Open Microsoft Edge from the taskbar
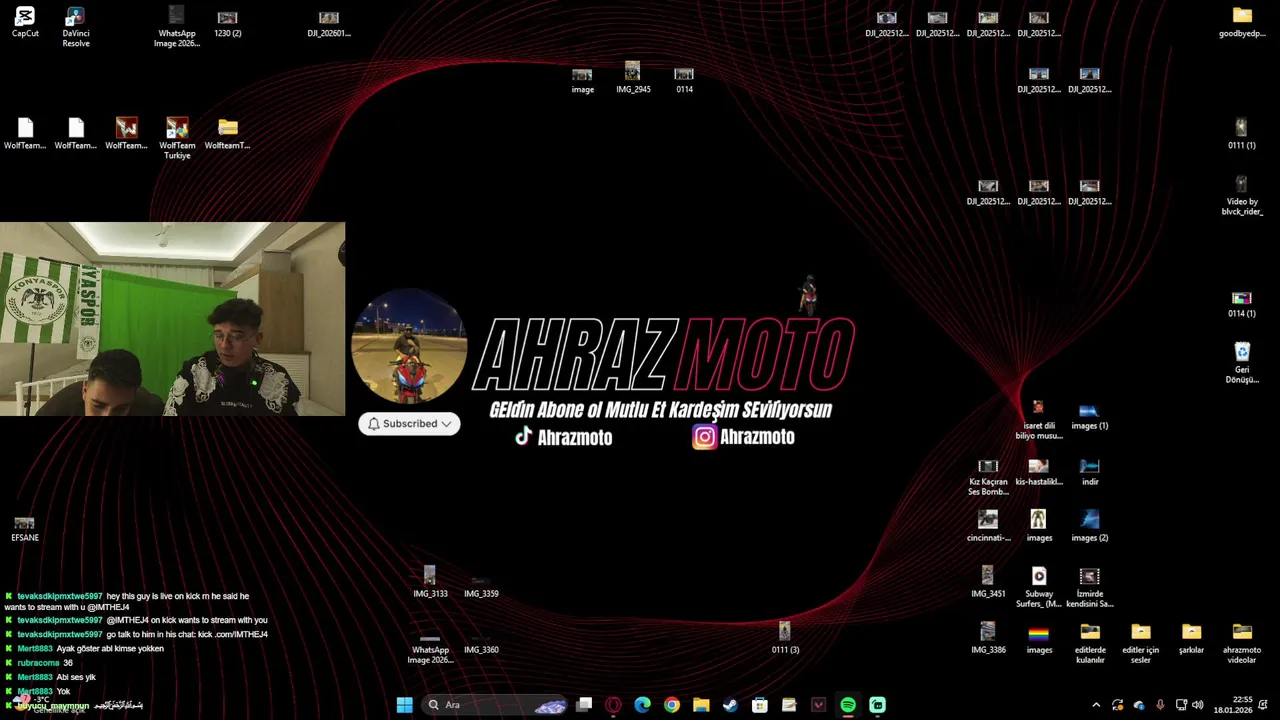Viewport: 1280px width, 720px height. coord(642,705)
